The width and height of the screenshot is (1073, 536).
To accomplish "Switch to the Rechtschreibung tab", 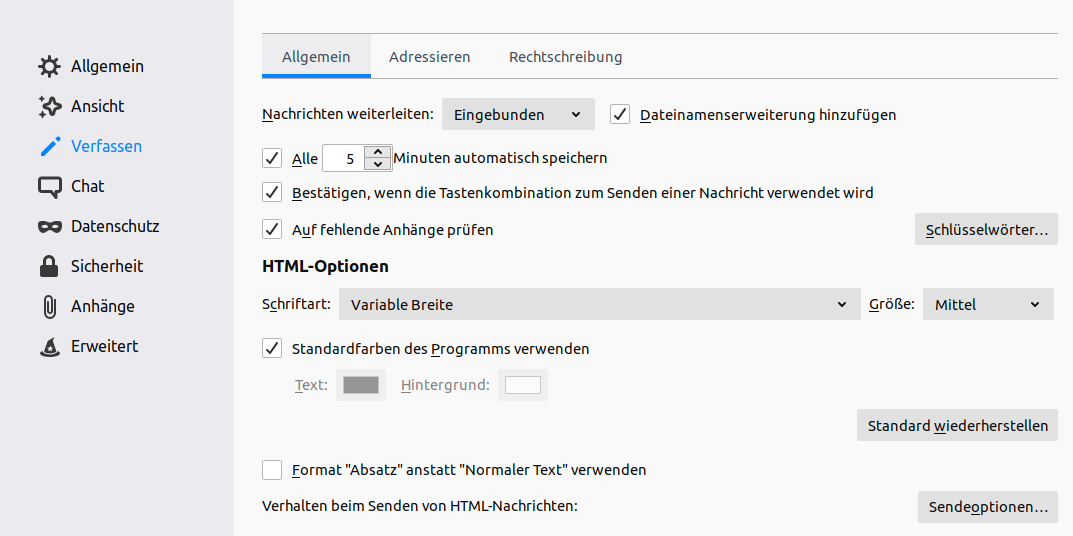I will point(565,57).
